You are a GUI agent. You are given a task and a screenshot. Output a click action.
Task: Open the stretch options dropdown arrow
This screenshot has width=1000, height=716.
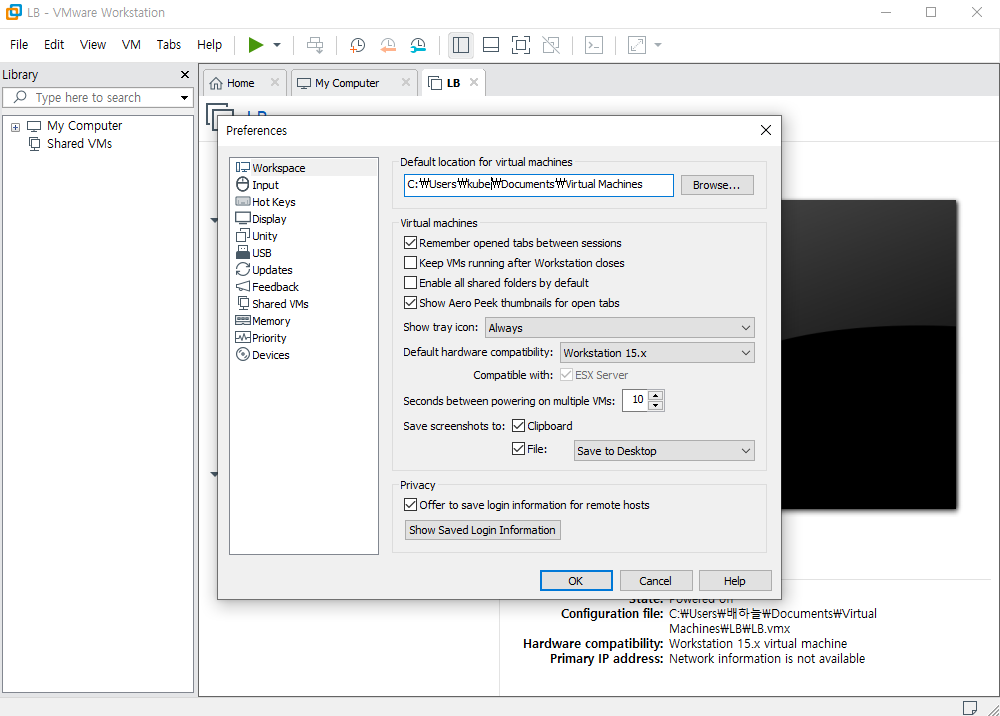tap(658, 45)
